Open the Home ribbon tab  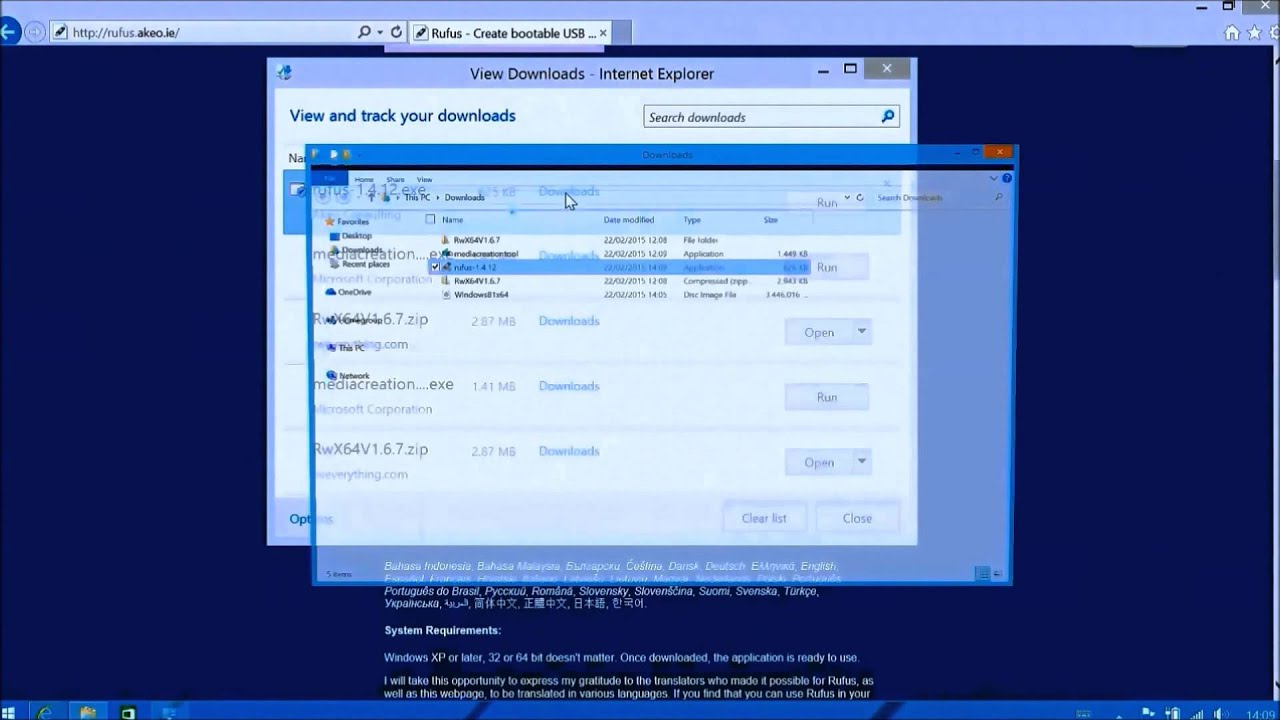pyautogui.click(x=364, y=179)
